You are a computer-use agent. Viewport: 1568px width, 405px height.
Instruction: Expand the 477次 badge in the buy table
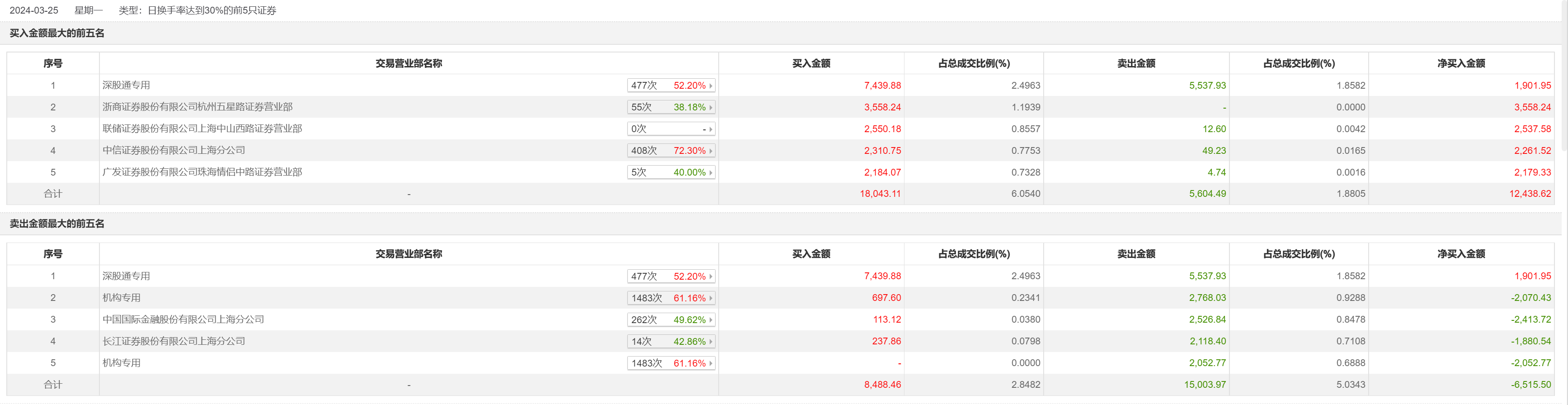710,86
